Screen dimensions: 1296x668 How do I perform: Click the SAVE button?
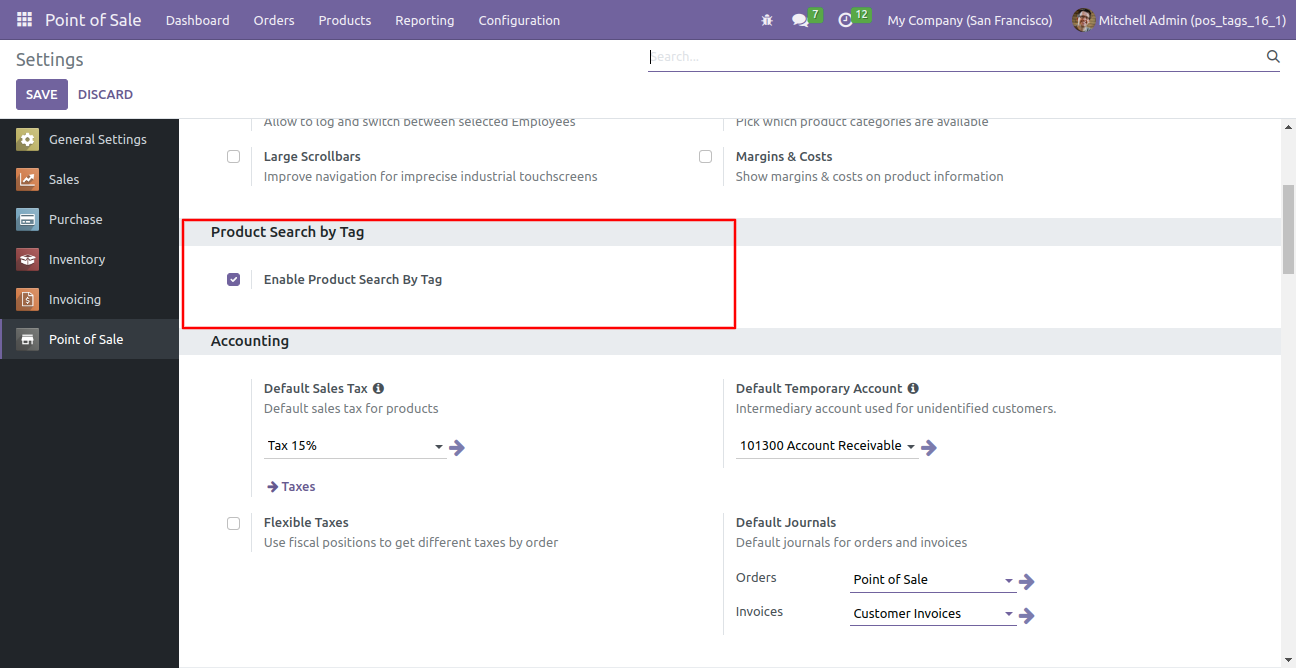tap(42, 94)
